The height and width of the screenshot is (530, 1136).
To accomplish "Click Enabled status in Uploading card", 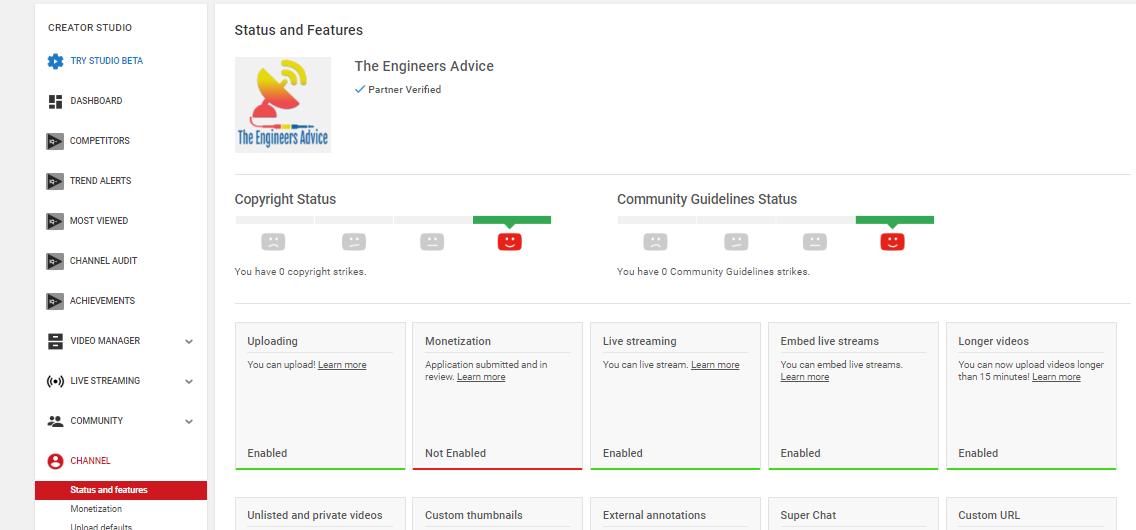I will click(x=267, y=453).
